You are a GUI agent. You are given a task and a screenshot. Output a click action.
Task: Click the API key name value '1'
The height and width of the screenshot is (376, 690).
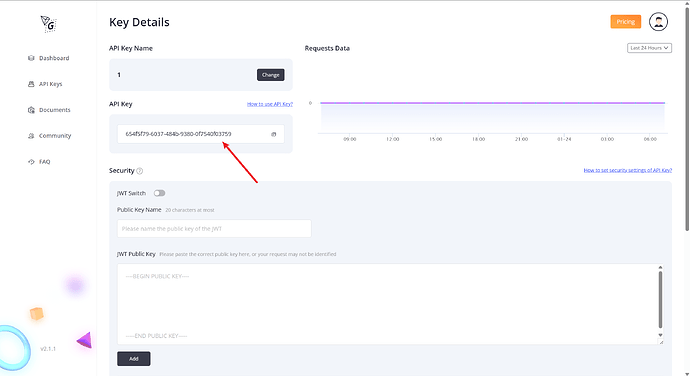coord(119,75)
